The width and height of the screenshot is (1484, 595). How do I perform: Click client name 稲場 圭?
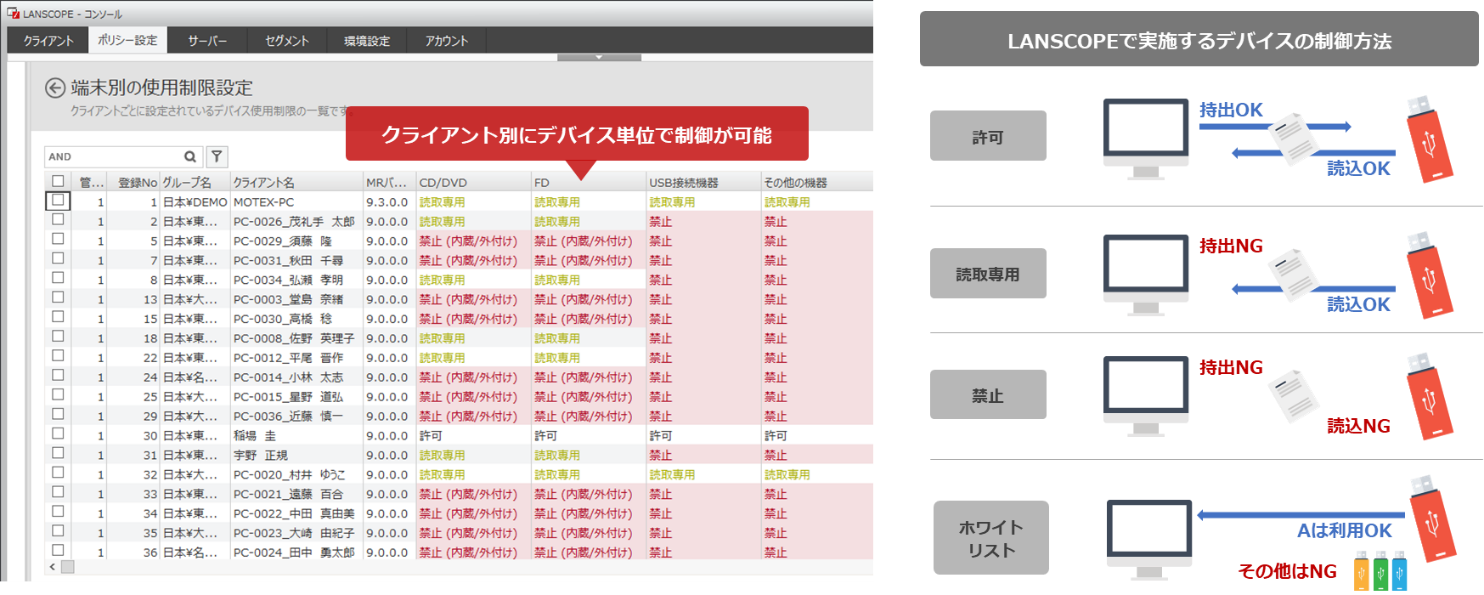[256, 436]
